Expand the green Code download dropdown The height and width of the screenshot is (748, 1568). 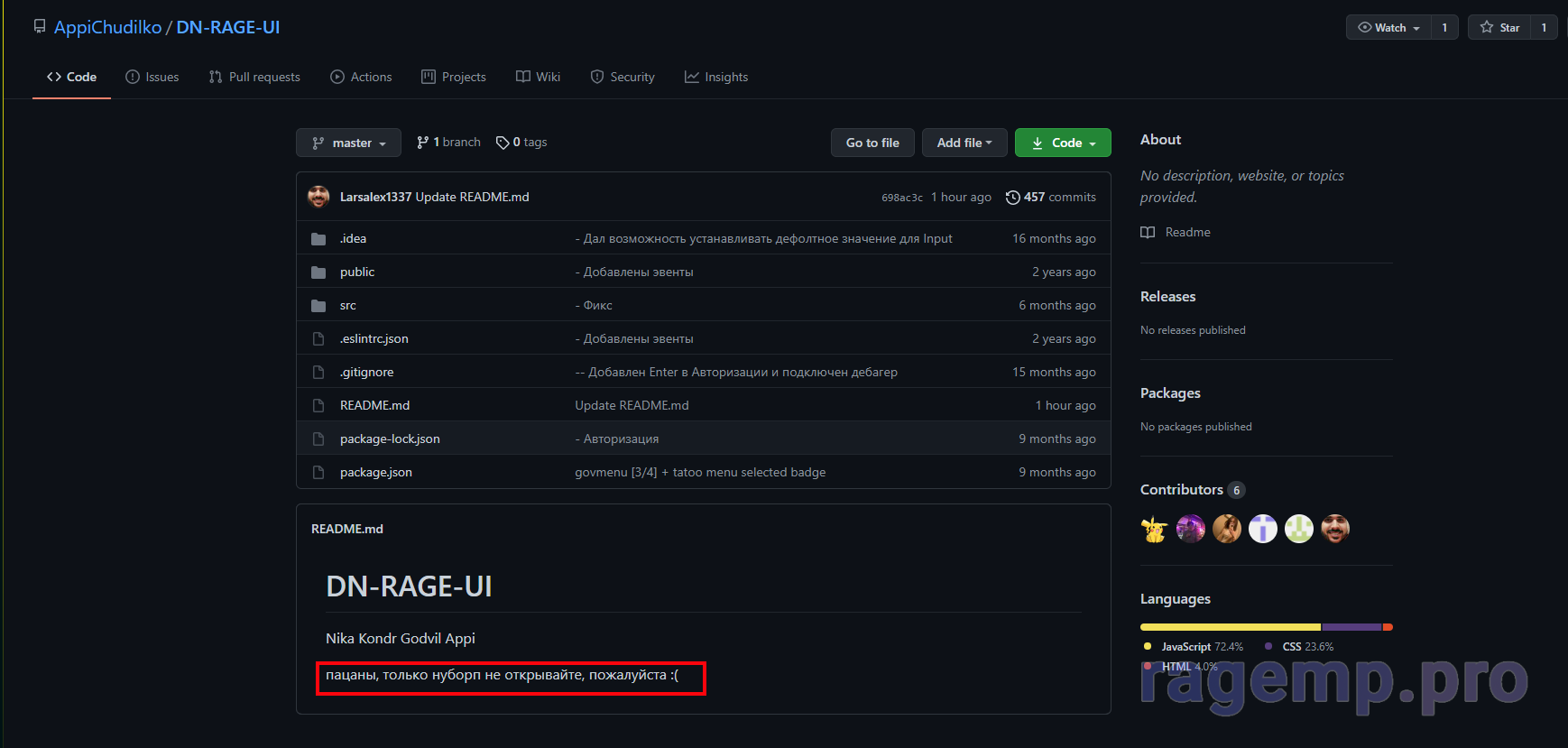pos(1063,143)
